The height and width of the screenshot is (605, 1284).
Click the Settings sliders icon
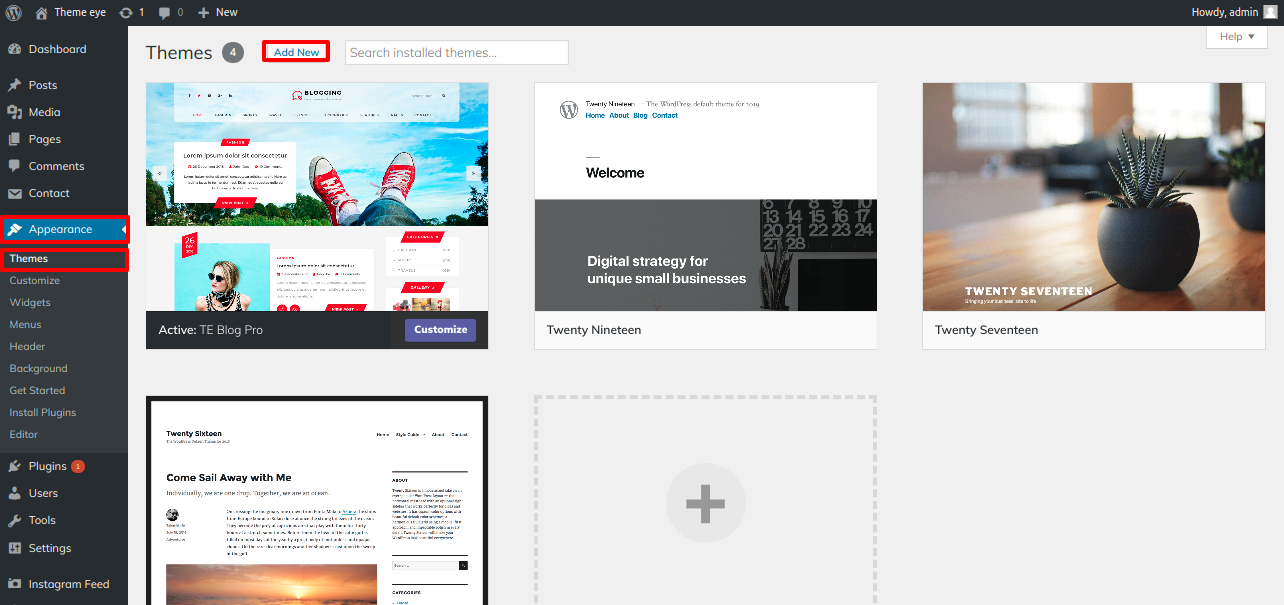14,548
